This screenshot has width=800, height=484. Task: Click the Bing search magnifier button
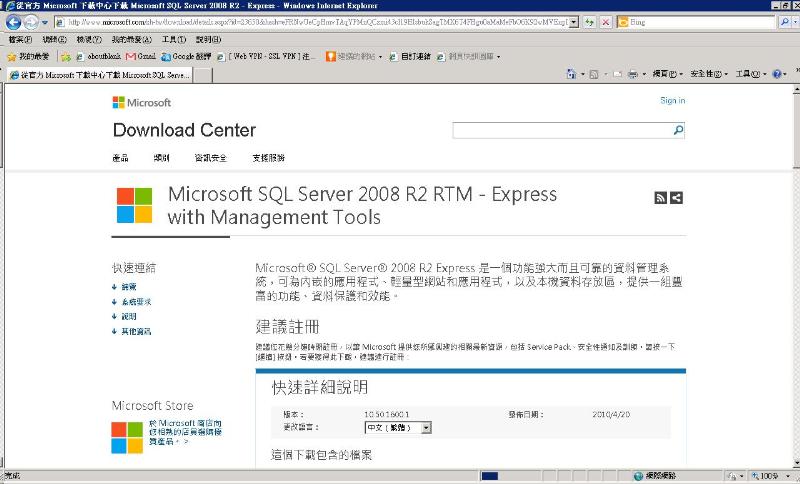click(x=784, y=22)
